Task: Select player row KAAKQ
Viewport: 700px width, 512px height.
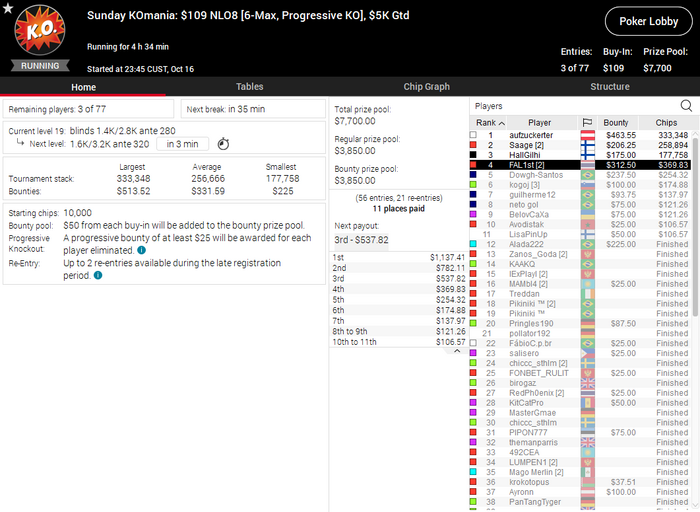Action: click(x=580, y=264)
